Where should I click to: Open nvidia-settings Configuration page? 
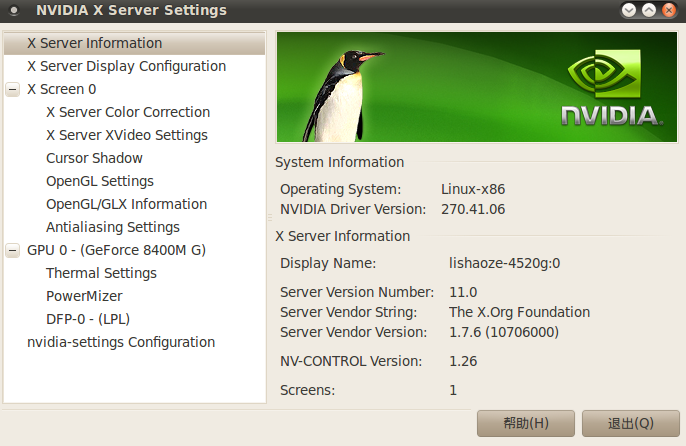click(x=121, y=342)
